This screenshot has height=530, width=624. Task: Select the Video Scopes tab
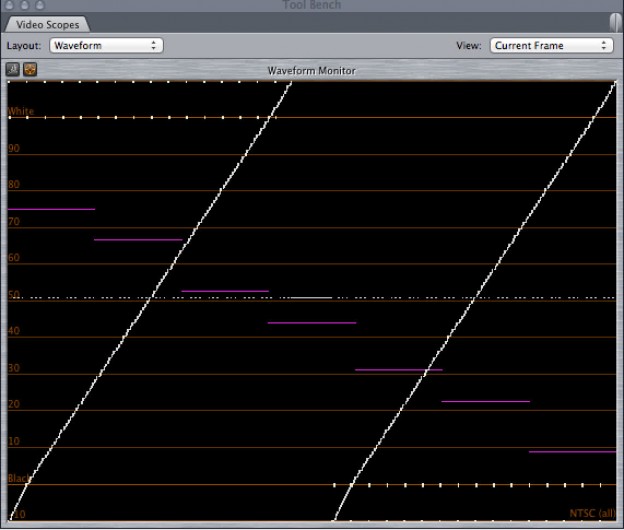click(47, 24)
